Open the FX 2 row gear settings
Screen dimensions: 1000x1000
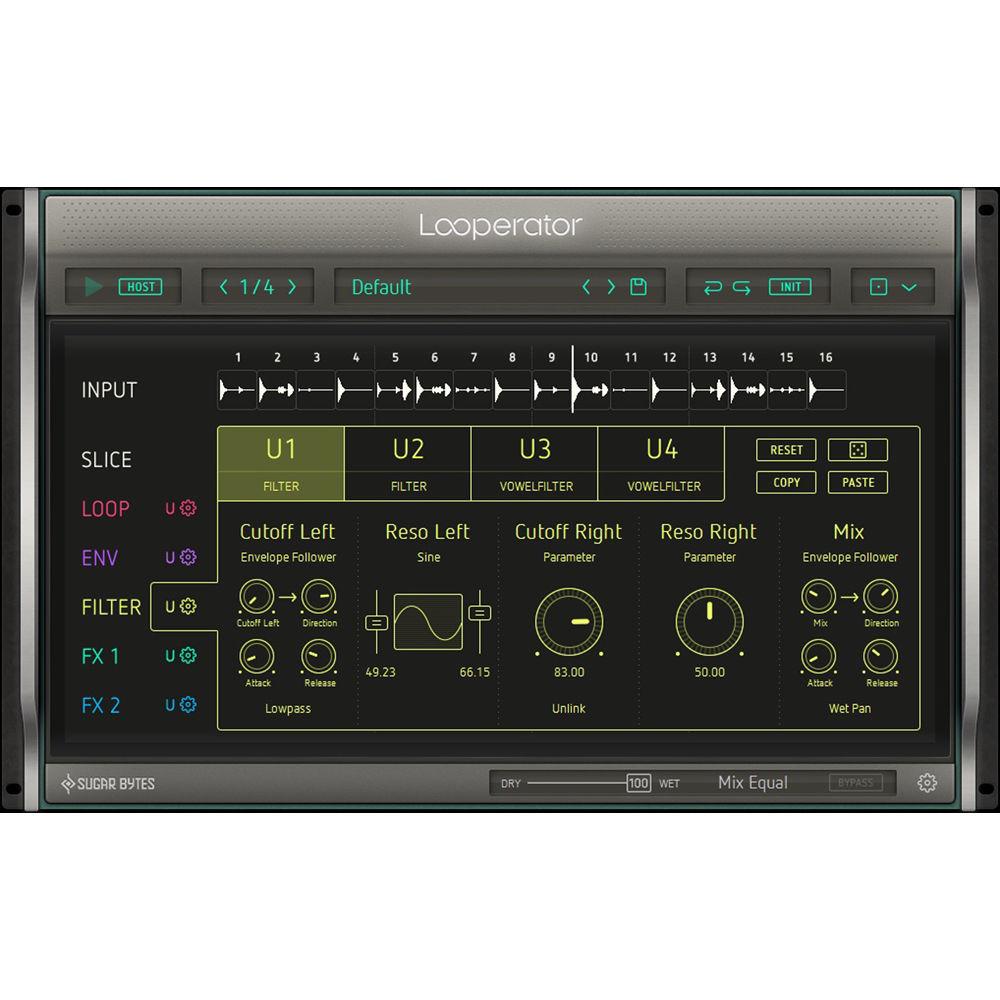coord(188,705)
